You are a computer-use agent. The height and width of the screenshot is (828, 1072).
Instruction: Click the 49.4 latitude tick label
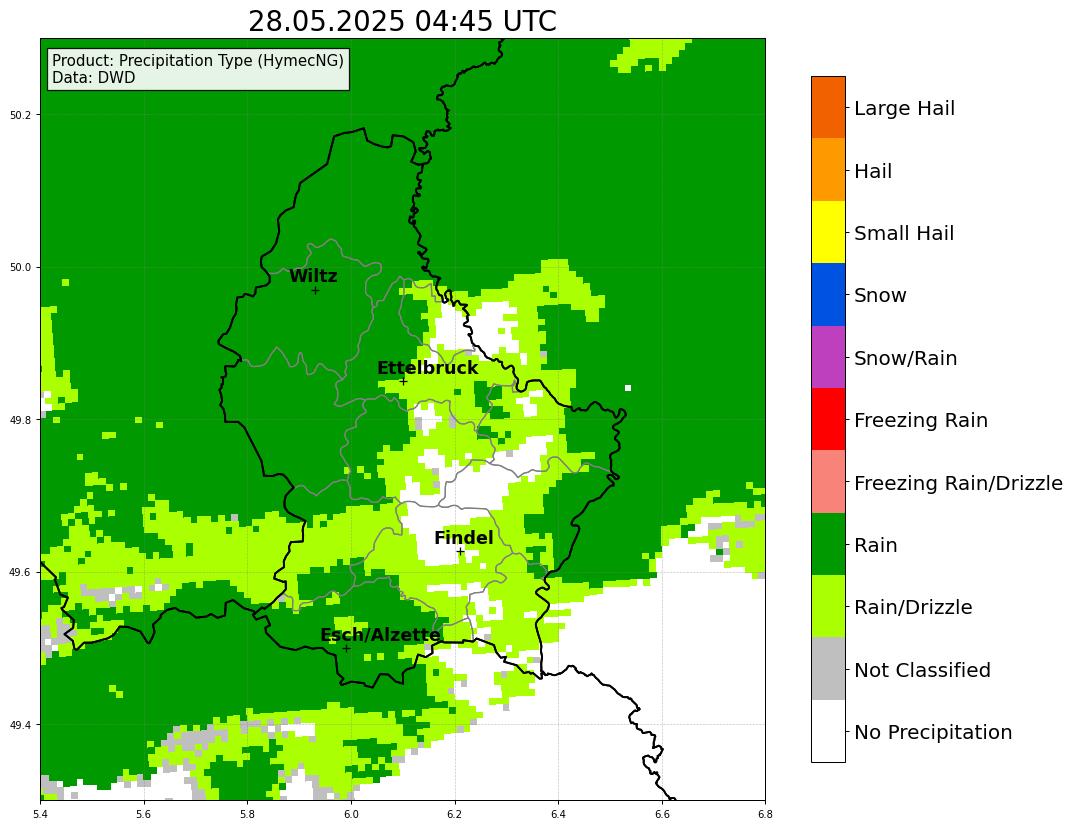click(22, 725)
